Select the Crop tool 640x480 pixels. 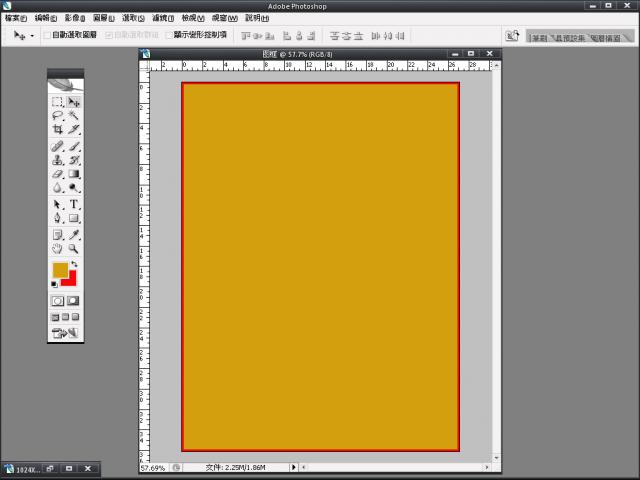tap(58, 130)
